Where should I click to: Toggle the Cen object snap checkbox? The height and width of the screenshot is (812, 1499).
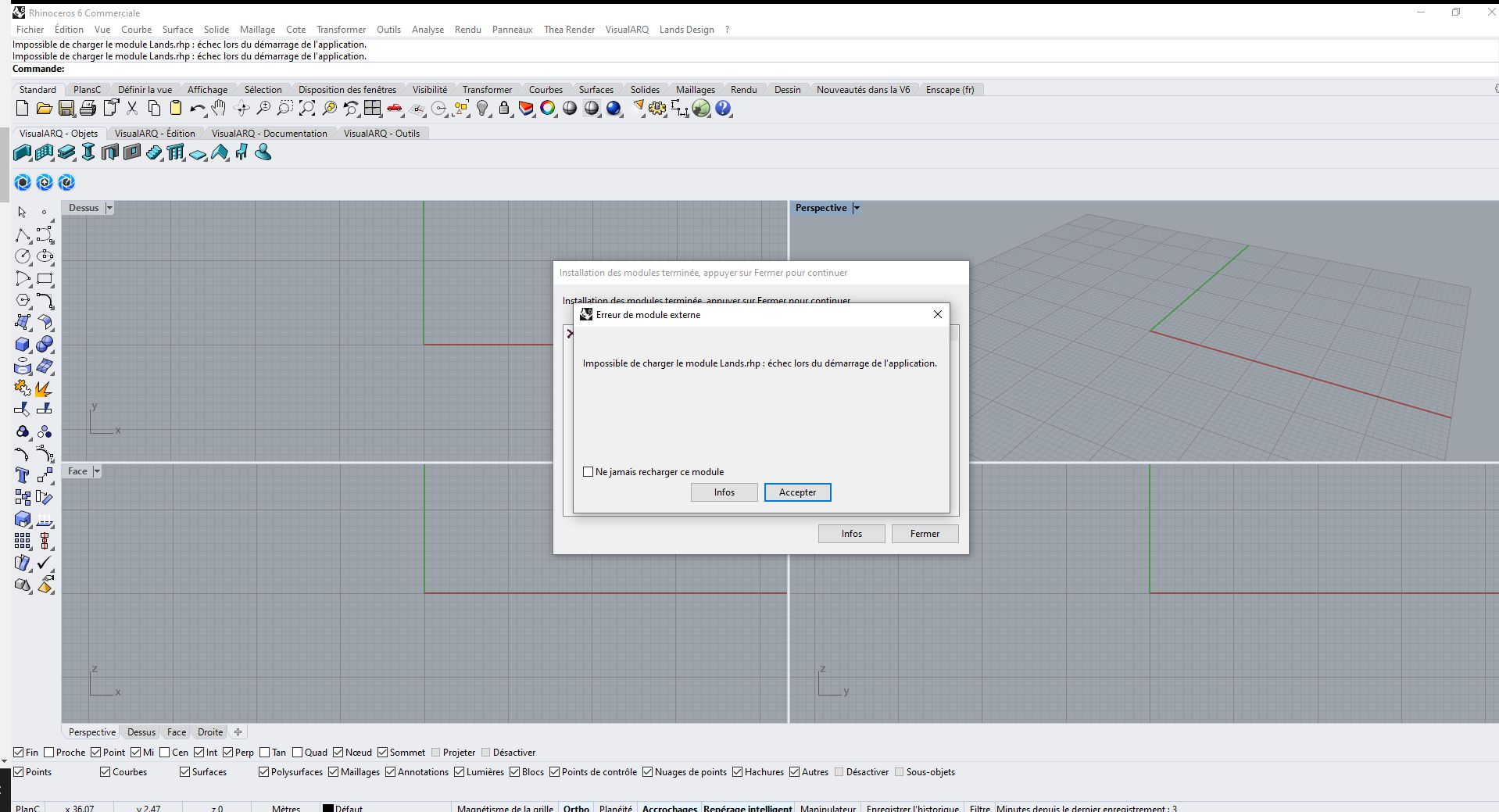(x=165, y=753)
